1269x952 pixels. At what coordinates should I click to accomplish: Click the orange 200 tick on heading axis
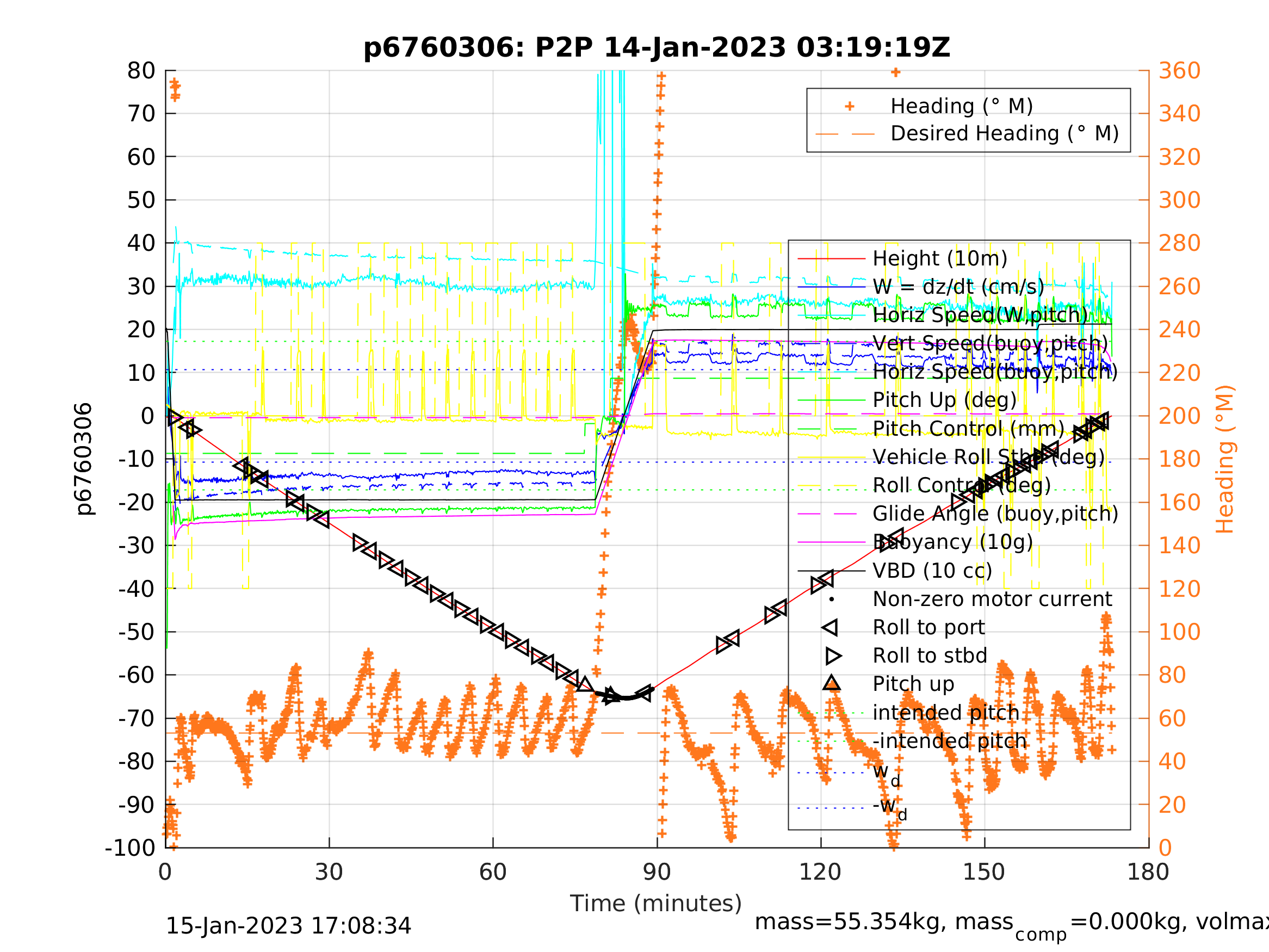1180,416
